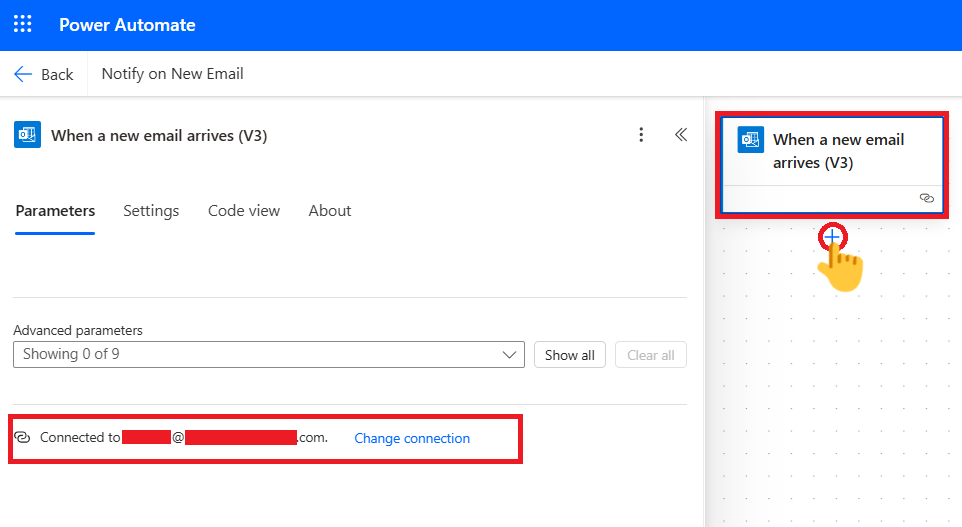This screenshot has height=527, width=962.
Task: Click the Outlook icon in panel header
Action: click(28, 135)
